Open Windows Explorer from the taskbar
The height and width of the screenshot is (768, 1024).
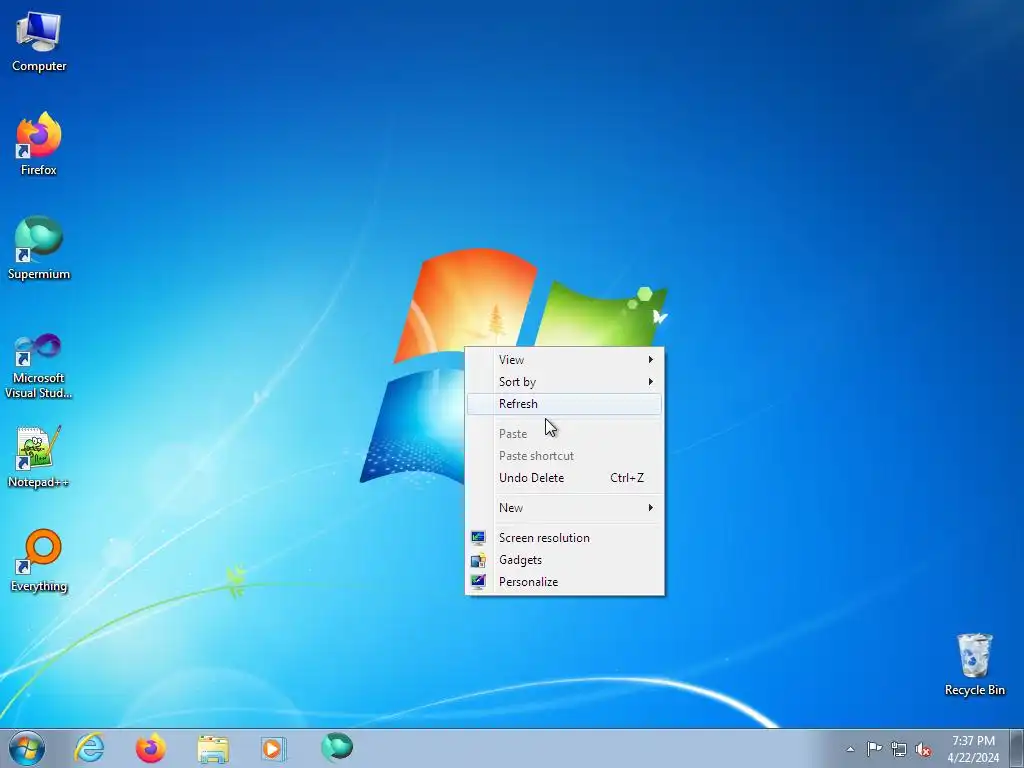pyautogui.click(x=213, y=749)
